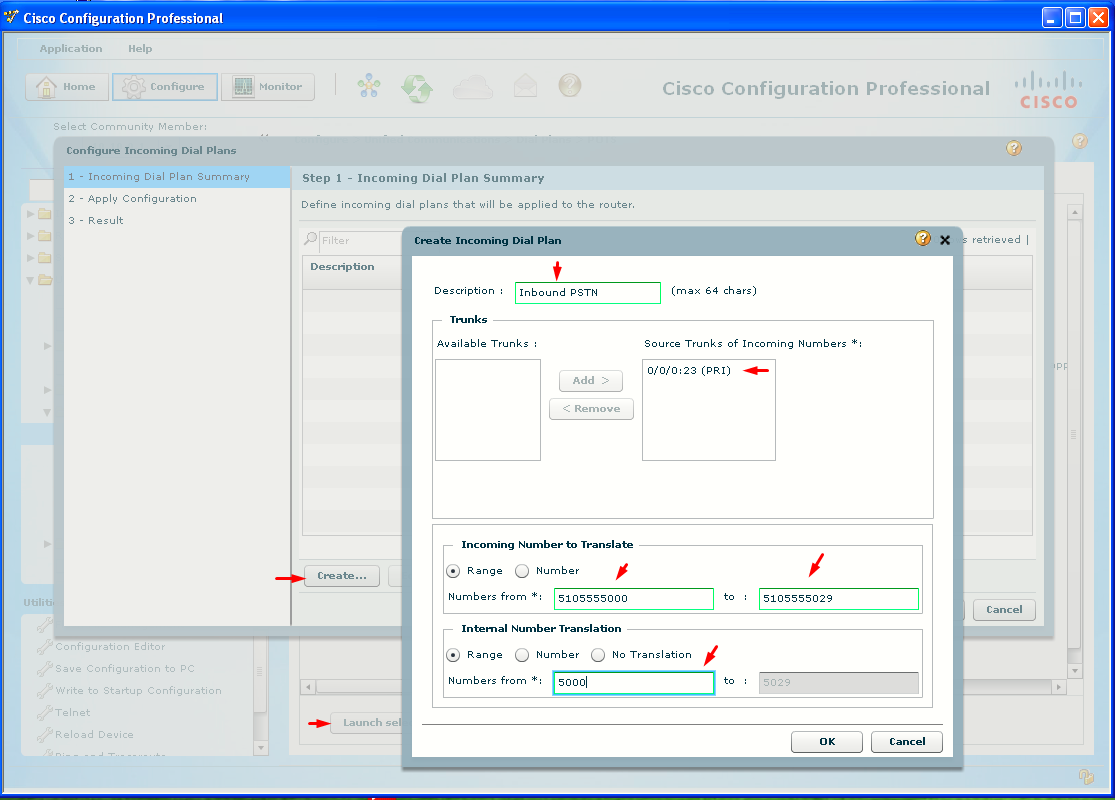Open Save Configuration to PC utility
The image size is (1115, 800).
coord(124,668)
